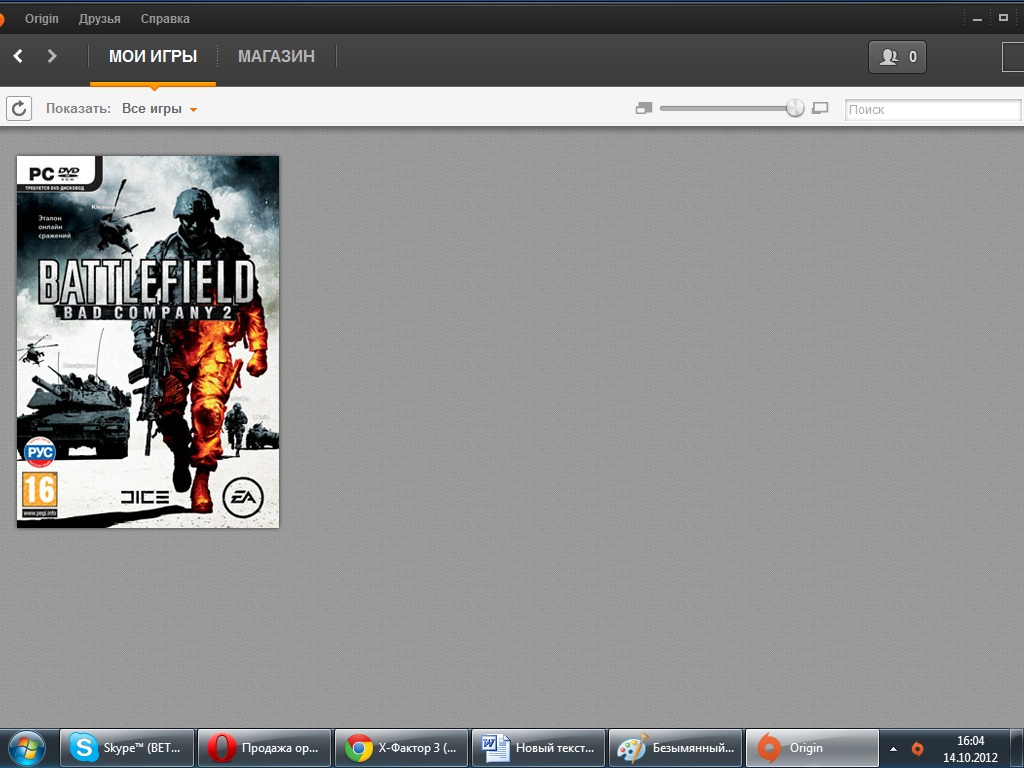Maximize the Origin window
1024x768 pixels.
coord(1003,18)
